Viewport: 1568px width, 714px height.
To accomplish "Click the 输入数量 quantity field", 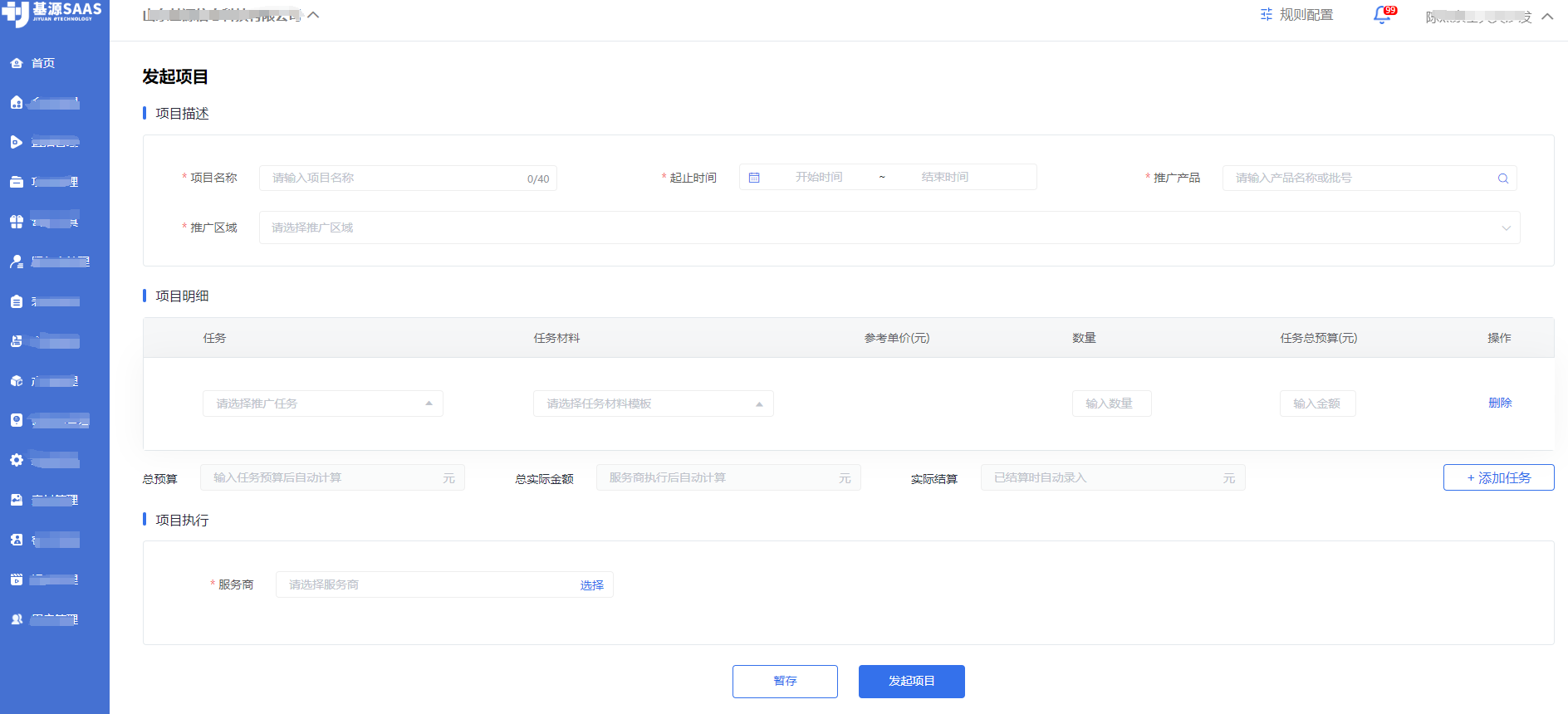I will pos(1111,403).
